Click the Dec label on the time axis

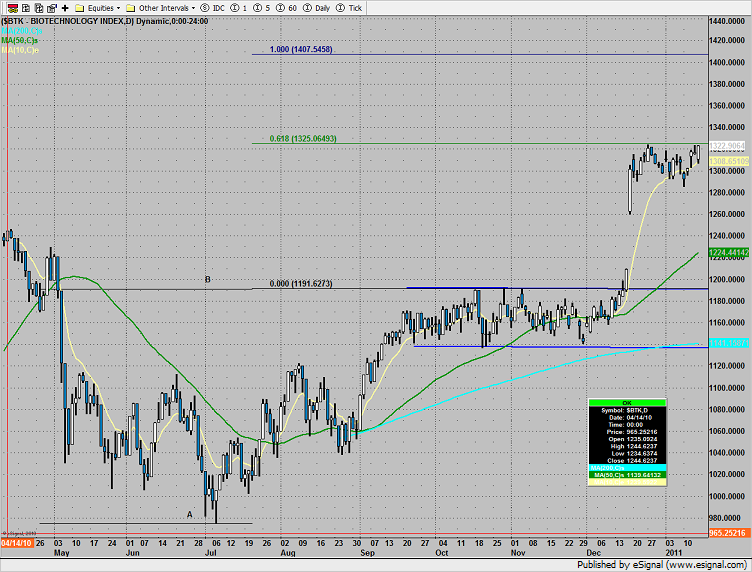click(x=594, y=553)
